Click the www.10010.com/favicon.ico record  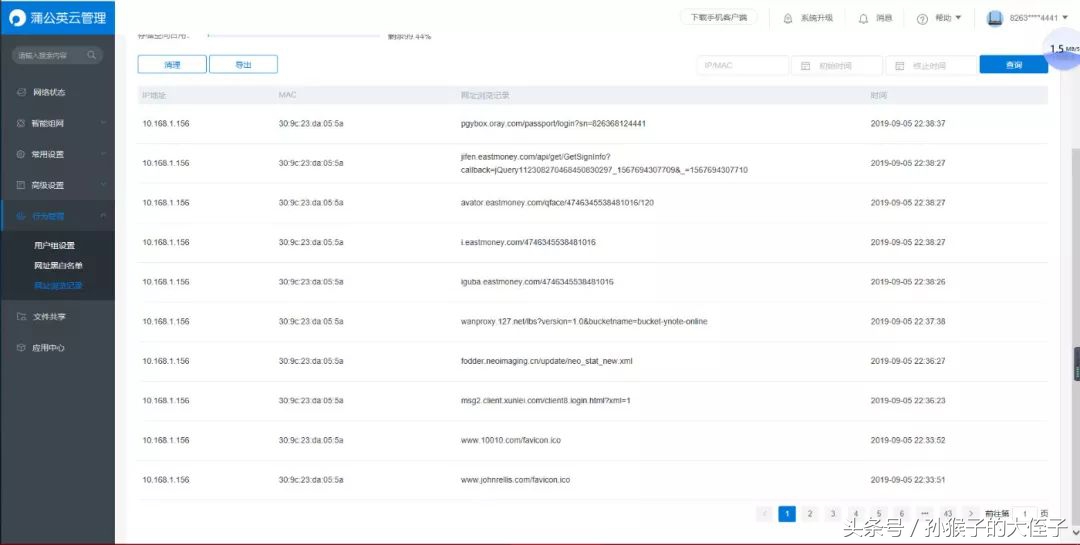tap(510, 440)
